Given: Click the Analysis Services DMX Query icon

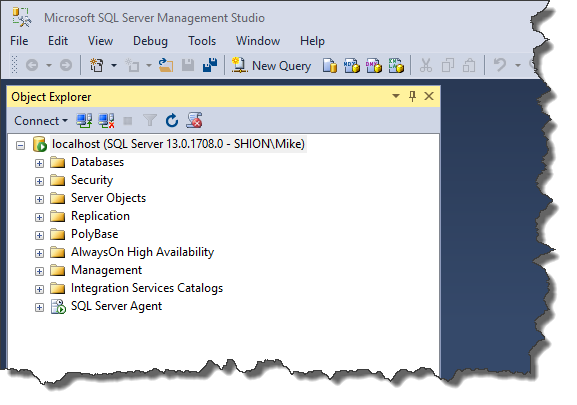Looking at the screenshot, I should click(x=374, y=65).
